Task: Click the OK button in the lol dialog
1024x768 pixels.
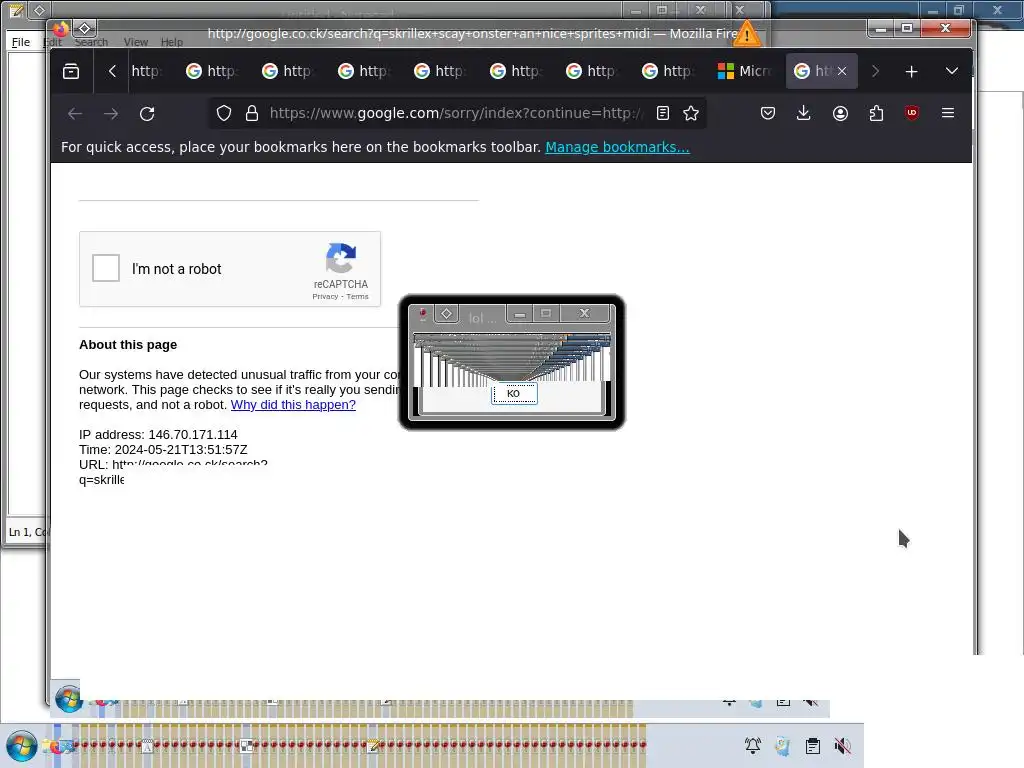Action: coord(514,394)
